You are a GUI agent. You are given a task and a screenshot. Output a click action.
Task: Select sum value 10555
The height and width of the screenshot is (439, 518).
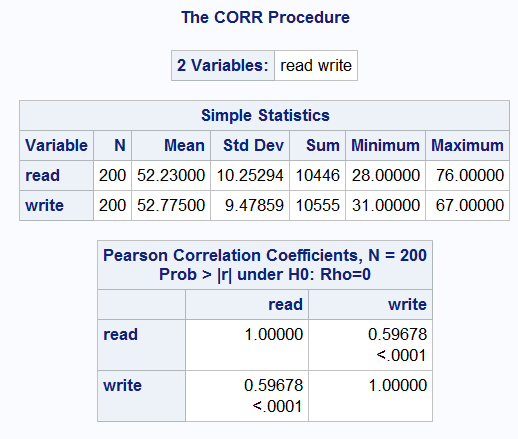(x=318, y=205)
